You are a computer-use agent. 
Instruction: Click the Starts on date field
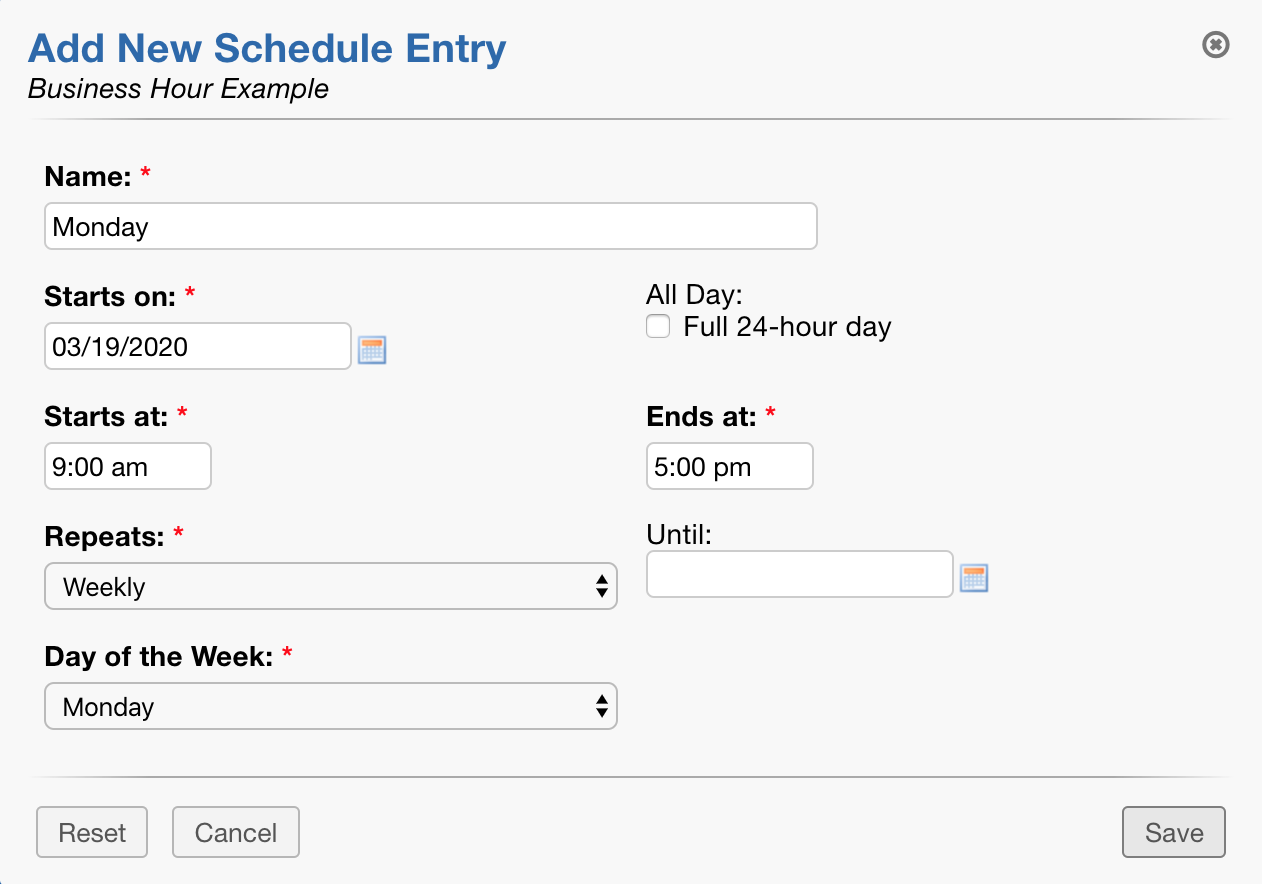click(197, 346)
